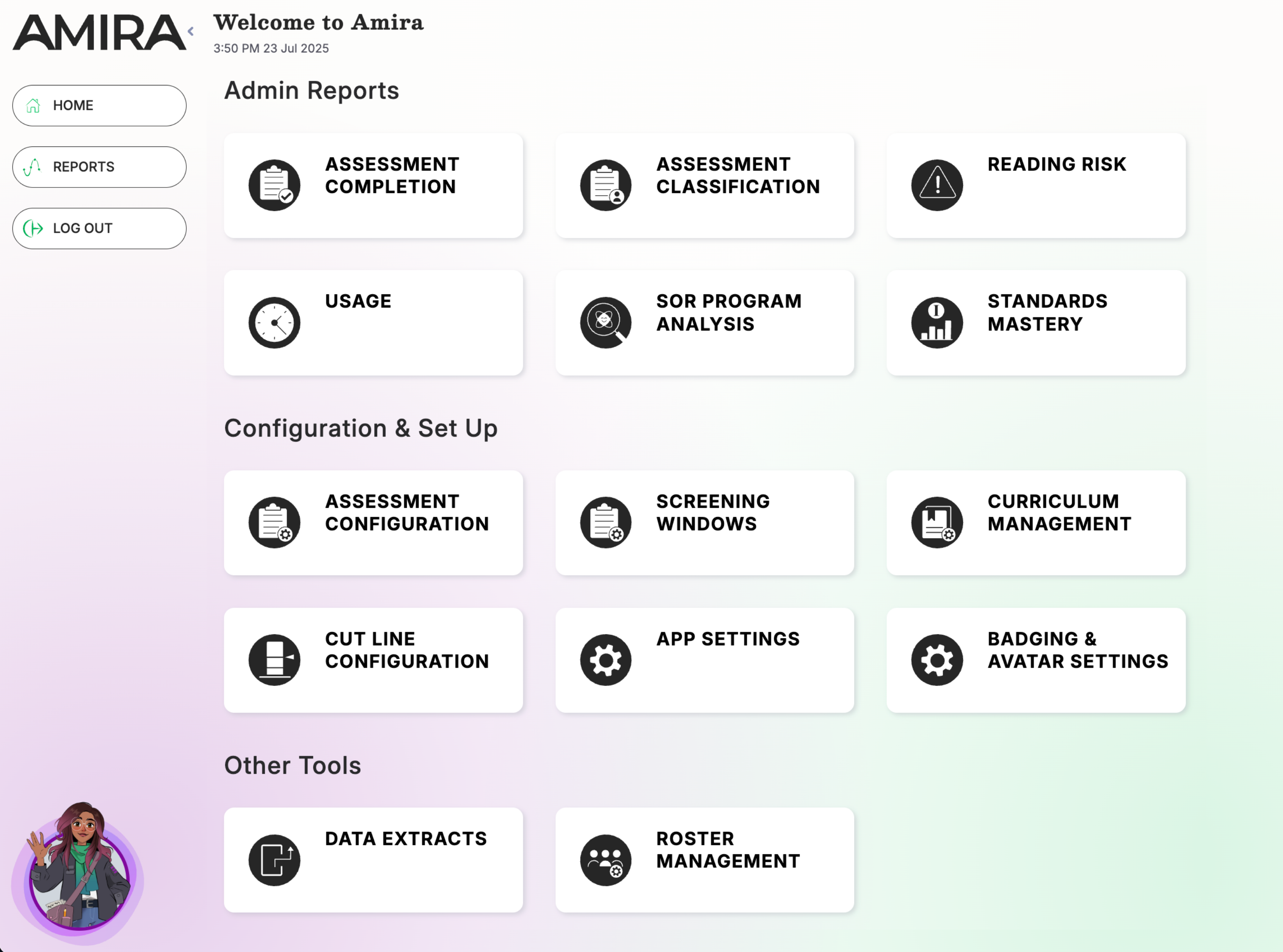Click the Data Extracts export icon

[274, 859]
